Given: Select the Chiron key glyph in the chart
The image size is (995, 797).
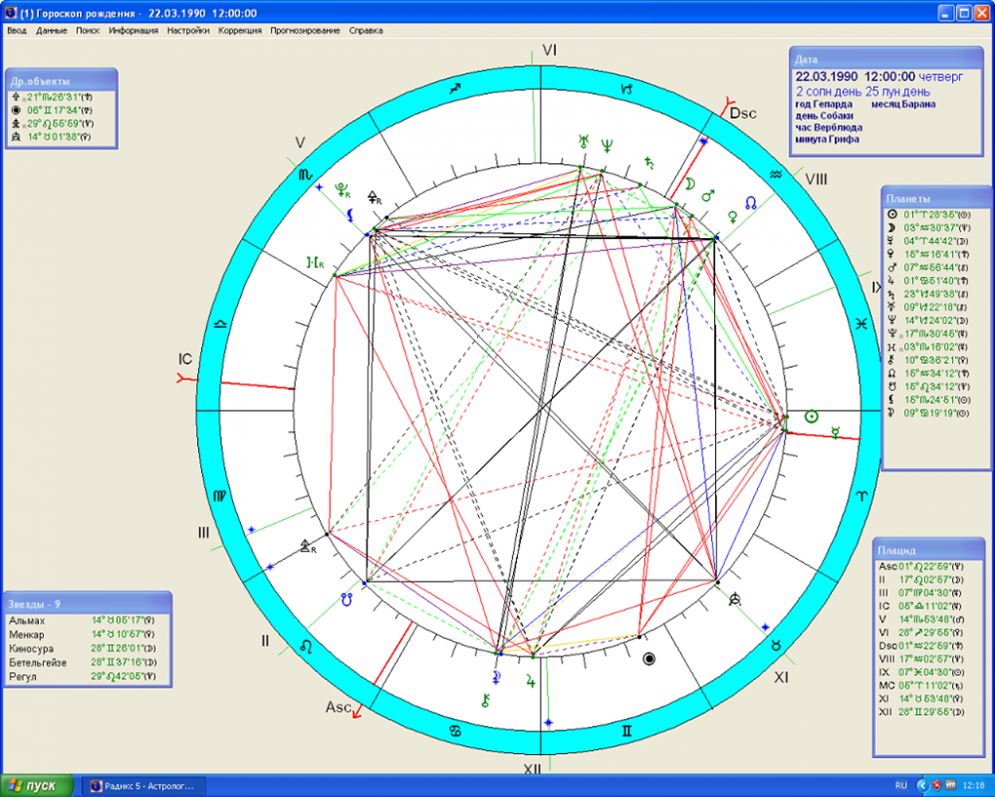Looking at the screenshot, I should point(486,699).
